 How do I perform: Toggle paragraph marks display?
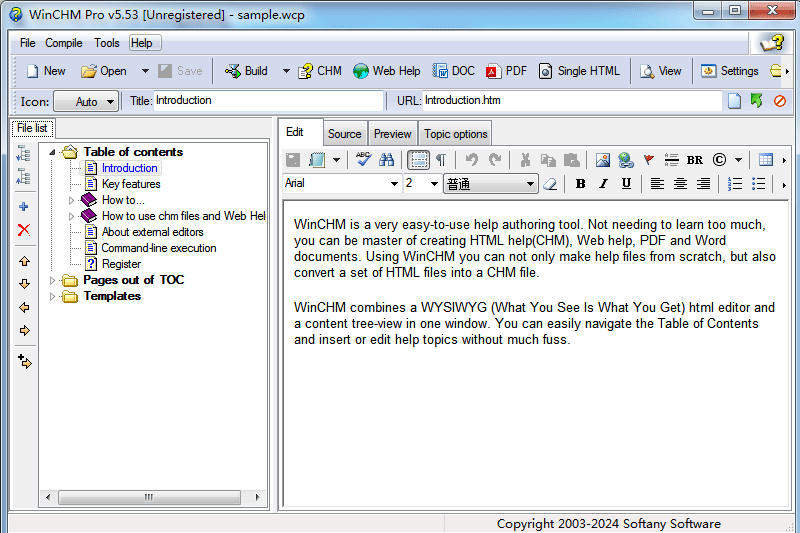[441, 160]
